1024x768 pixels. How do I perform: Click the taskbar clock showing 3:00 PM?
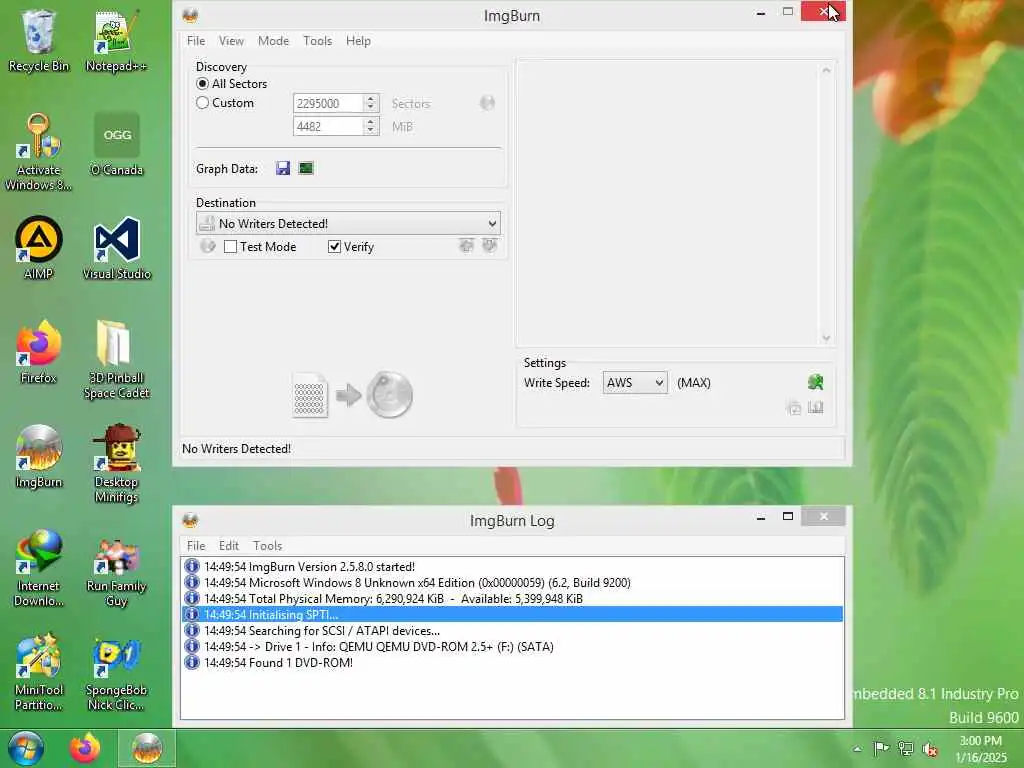pos(981,749)
